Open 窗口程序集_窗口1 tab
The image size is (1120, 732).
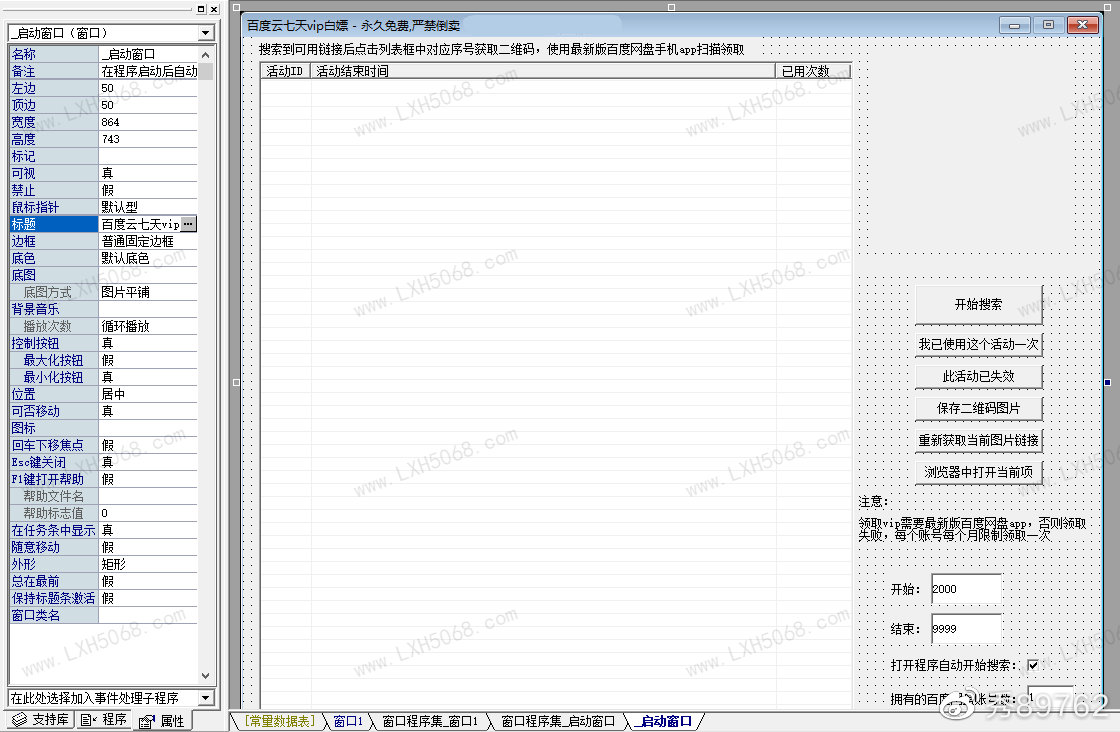pos(430,721)
